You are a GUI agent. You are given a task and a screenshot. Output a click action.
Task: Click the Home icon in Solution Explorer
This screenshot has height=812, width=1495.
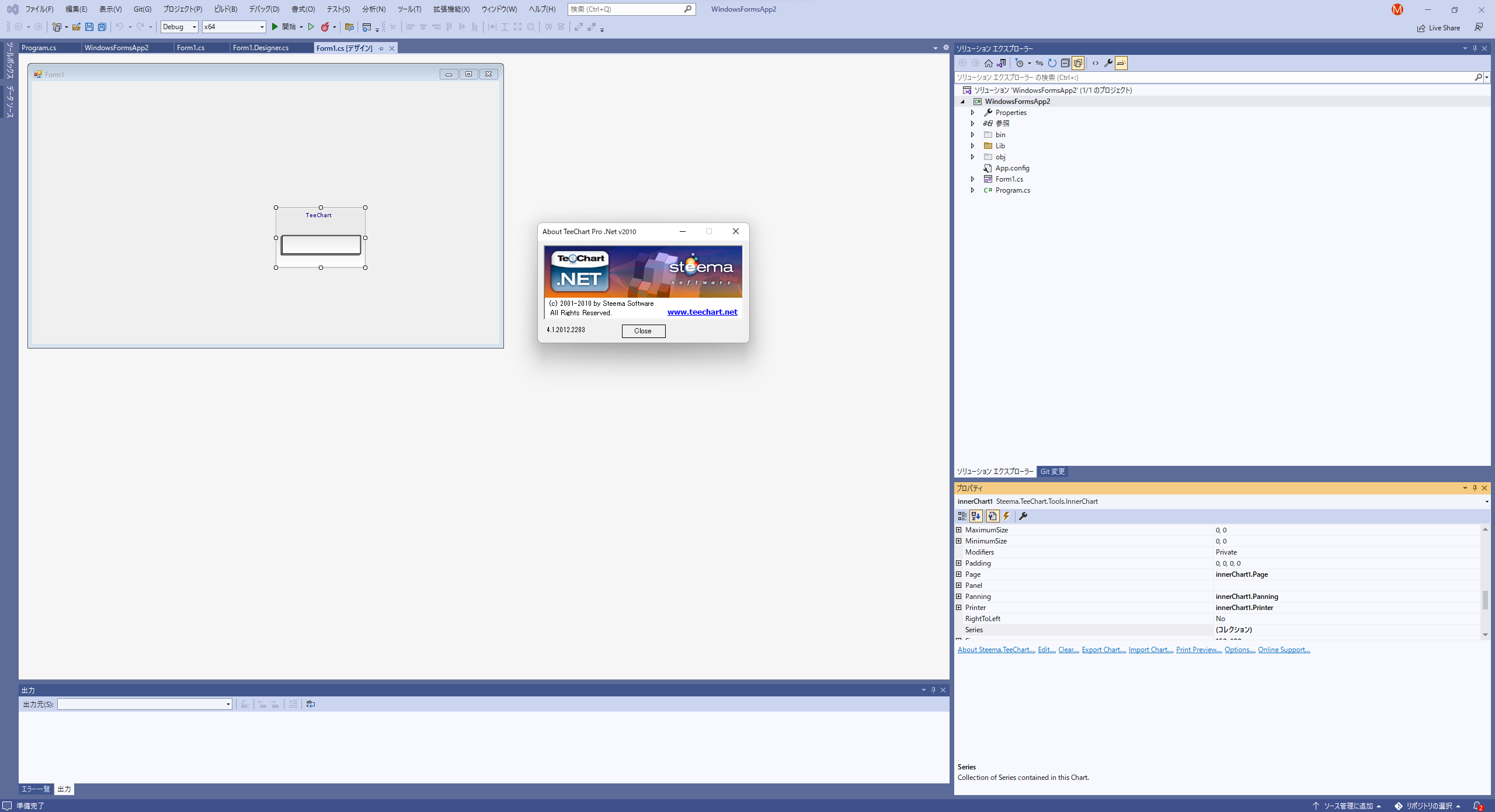pos(988,63)
